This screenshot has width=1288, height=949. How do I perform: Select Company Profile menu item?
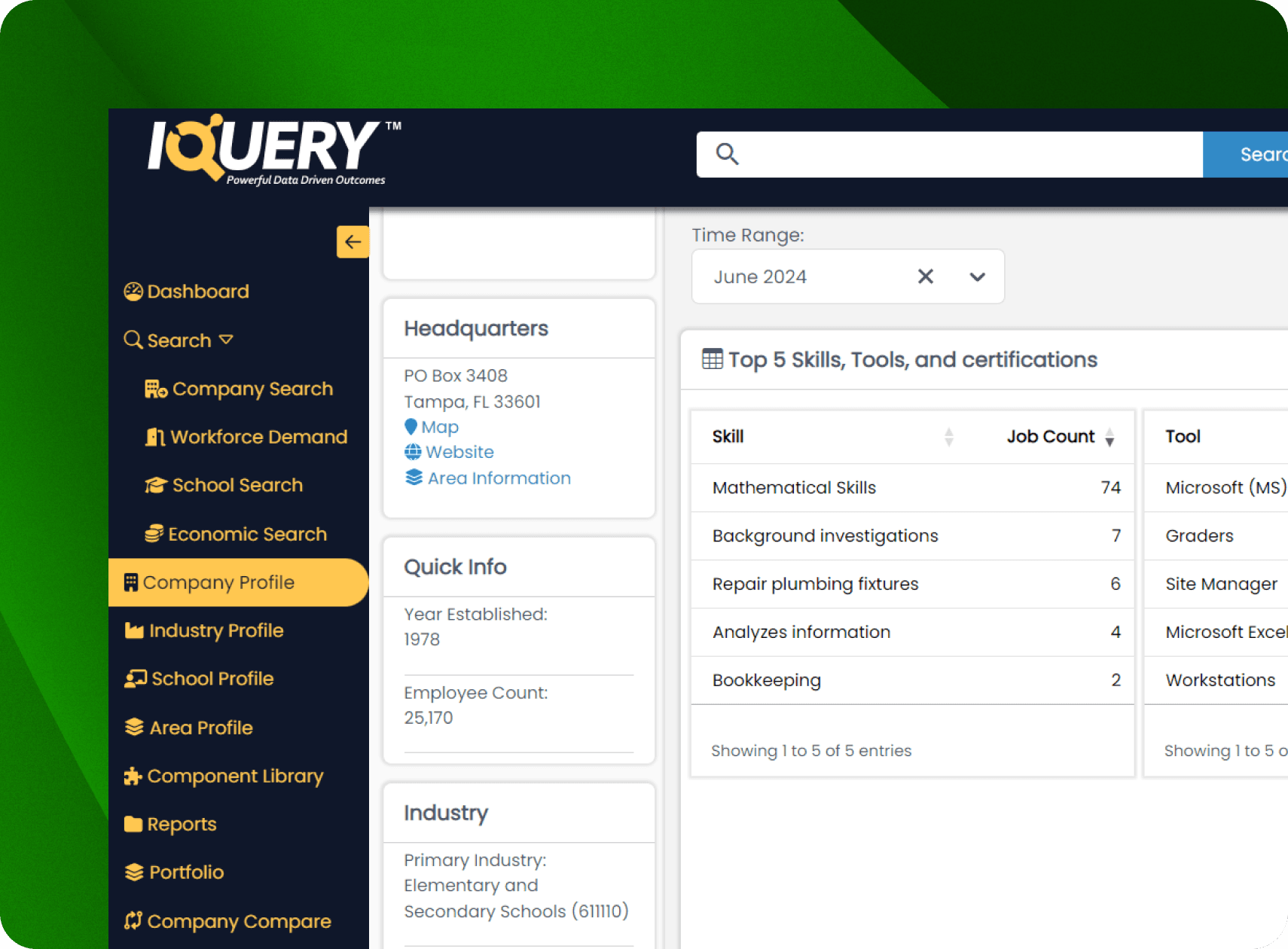point(238,582)
